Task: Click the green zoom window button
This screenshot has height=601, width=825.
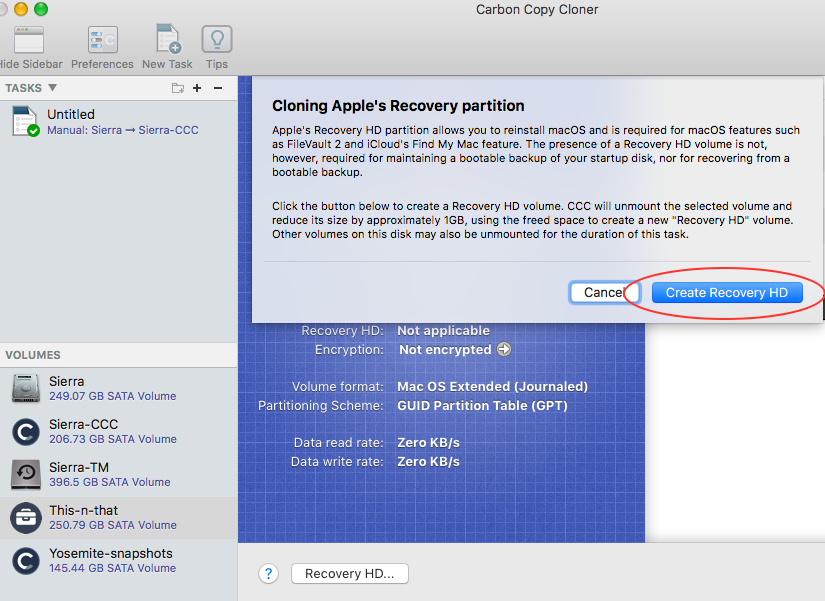Action: pos(41,9)
